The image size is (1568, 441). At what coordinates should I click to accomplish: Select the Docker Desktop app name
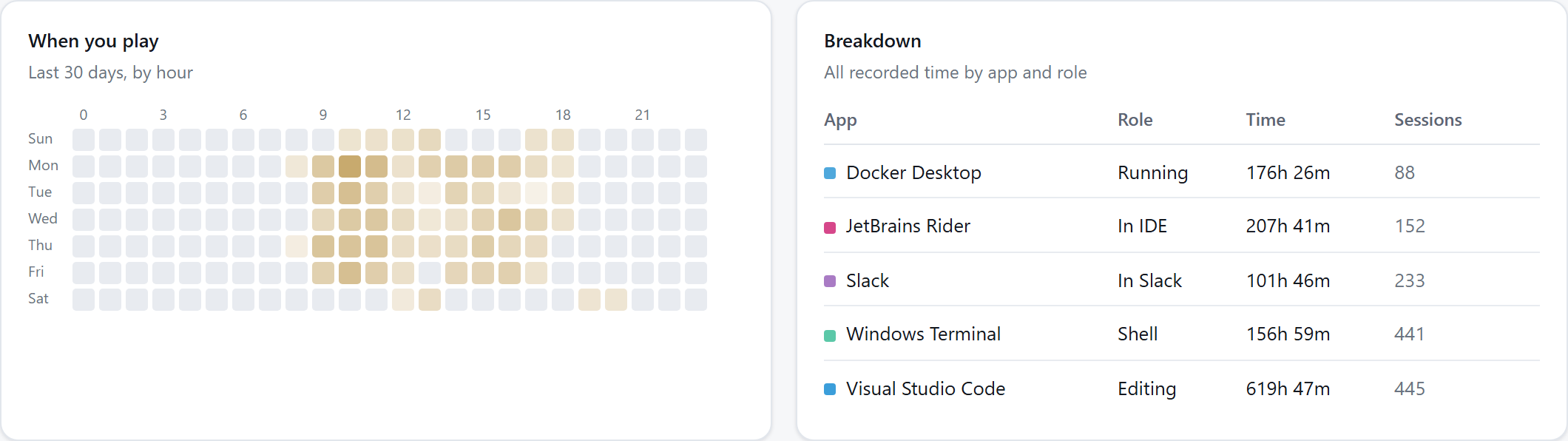(x=913, y=172)
